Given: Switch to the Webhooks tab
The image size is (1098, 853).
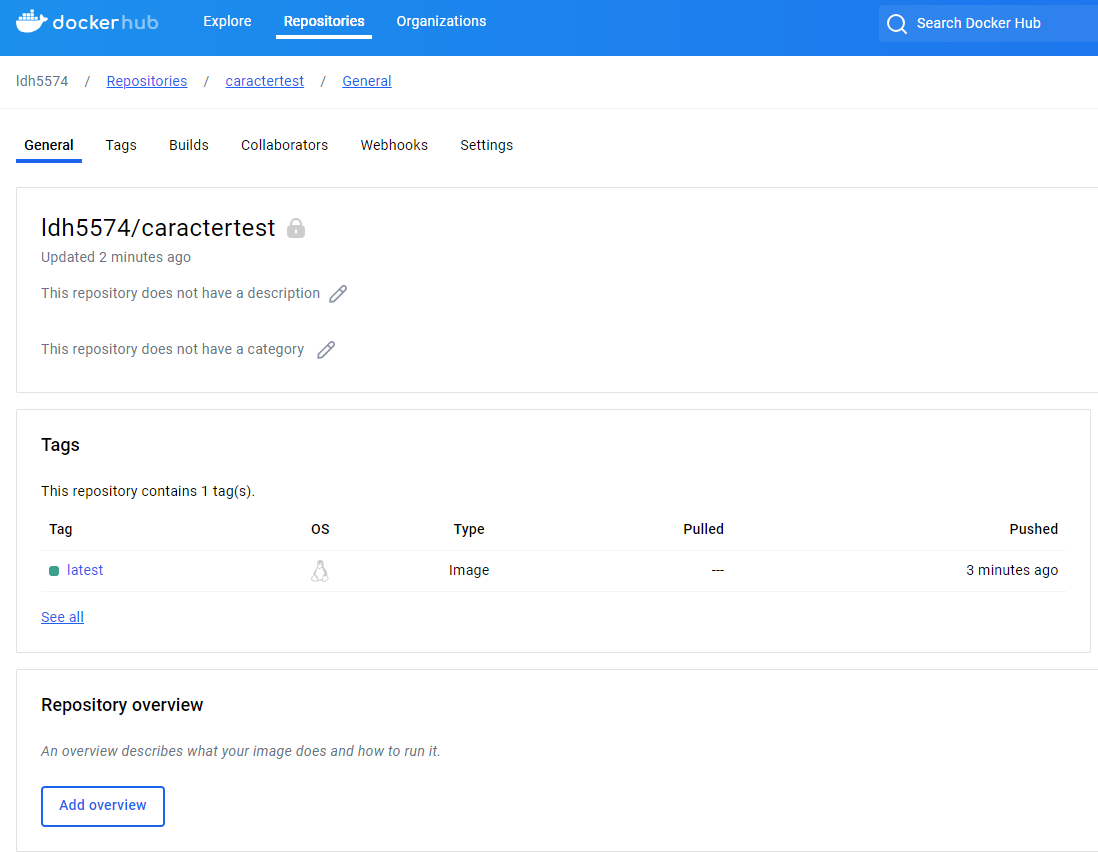Looking at the screenshot, I should tap(394, 145).
